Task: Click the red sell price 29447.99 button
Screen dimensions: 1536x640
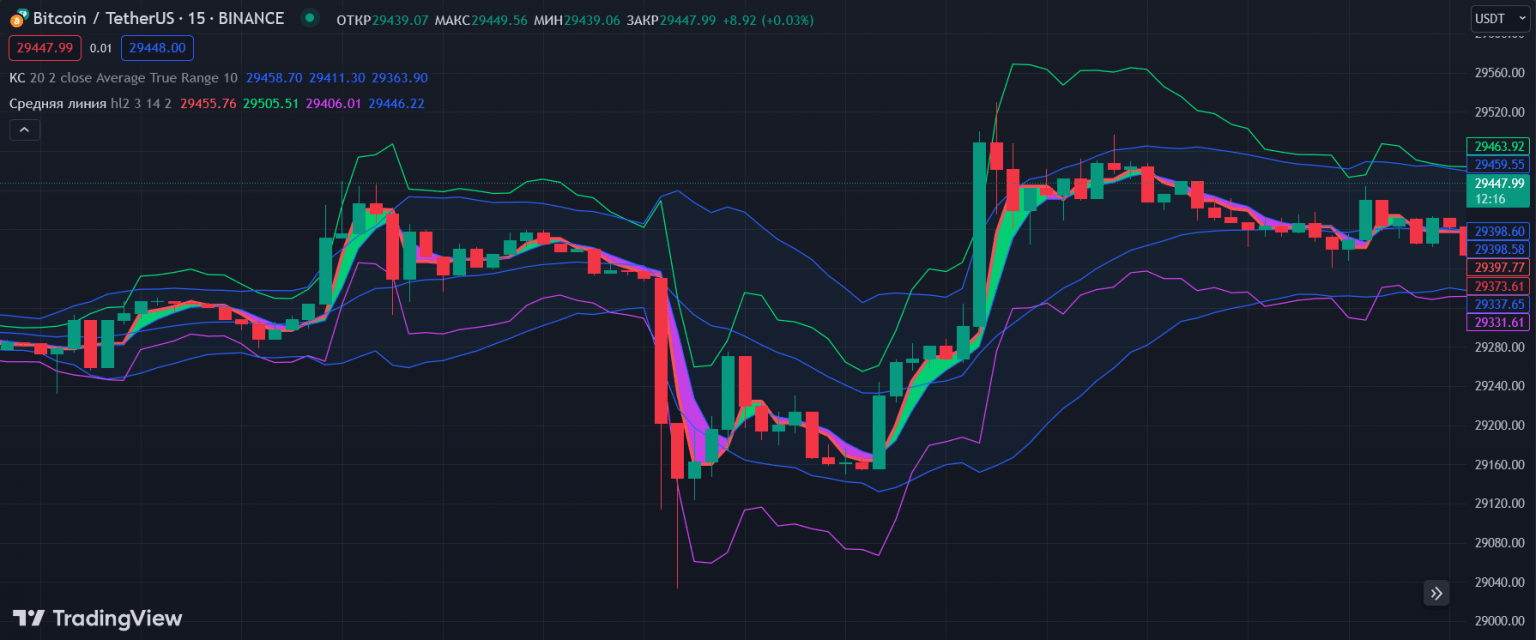Action: click(45, 48)
